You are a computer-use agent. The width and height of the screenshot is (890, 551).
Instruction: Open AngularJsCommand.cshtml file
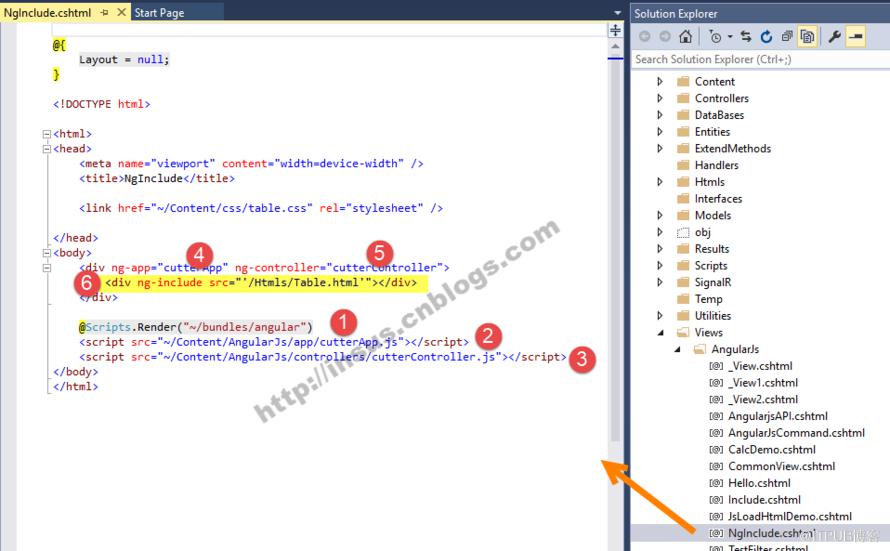797,433
